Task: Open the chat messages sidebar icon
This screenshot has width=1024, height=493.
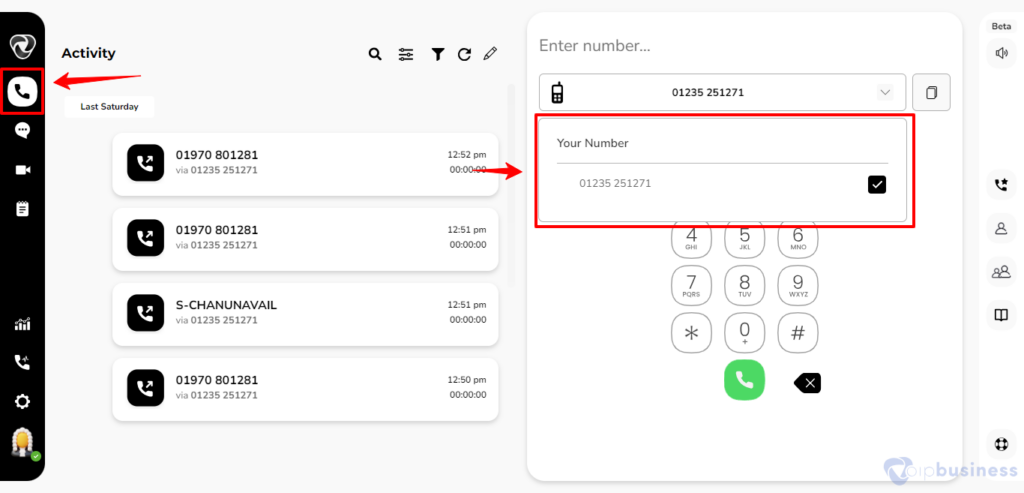Action: coord(22,131)
